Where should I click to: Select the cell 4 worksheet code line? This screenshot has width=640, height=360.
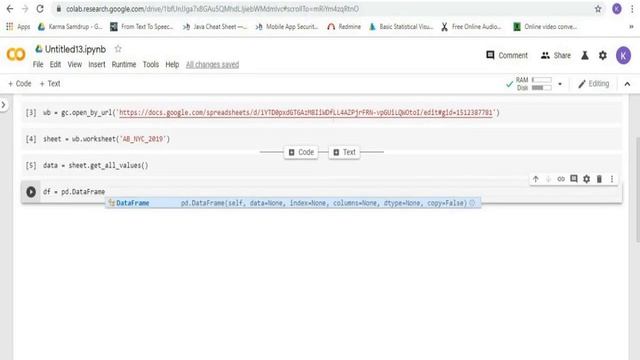pyautogui.click(x=107, y=139)
